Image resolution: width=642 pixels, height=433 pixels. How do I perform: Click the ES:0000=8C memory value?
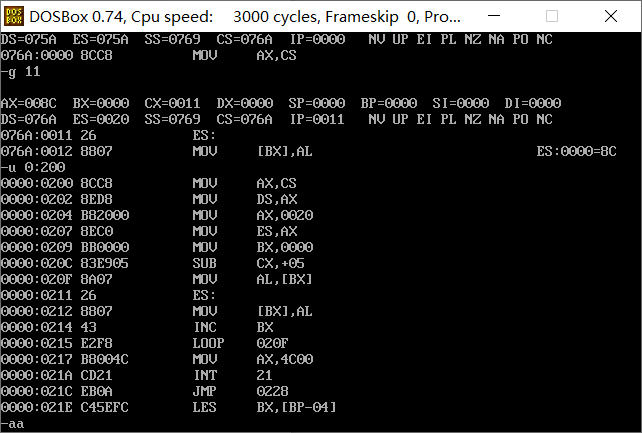[576, 151]
